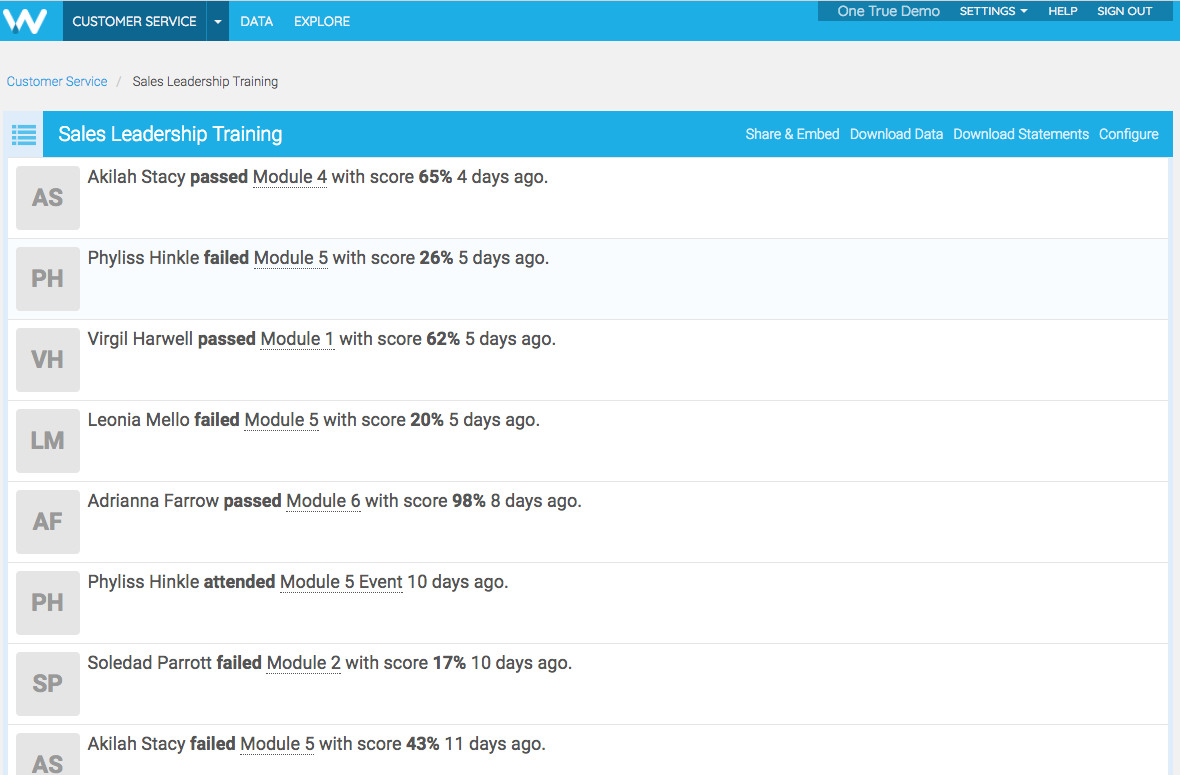Screen dimensions: 1180x775
Task: Click Virgil Harwell's VH avatar
Action: click(x=48, y=360)
